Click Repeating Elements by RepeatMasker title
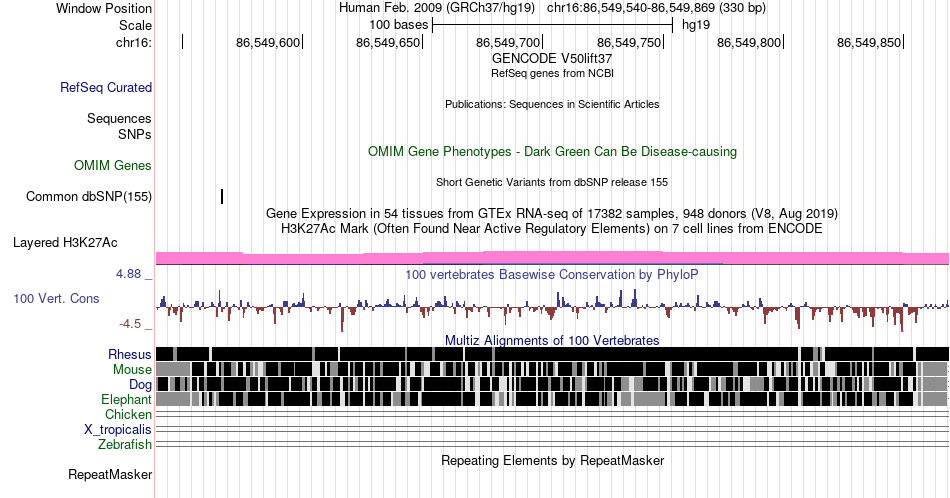950x498 pixels. point(552,460)
